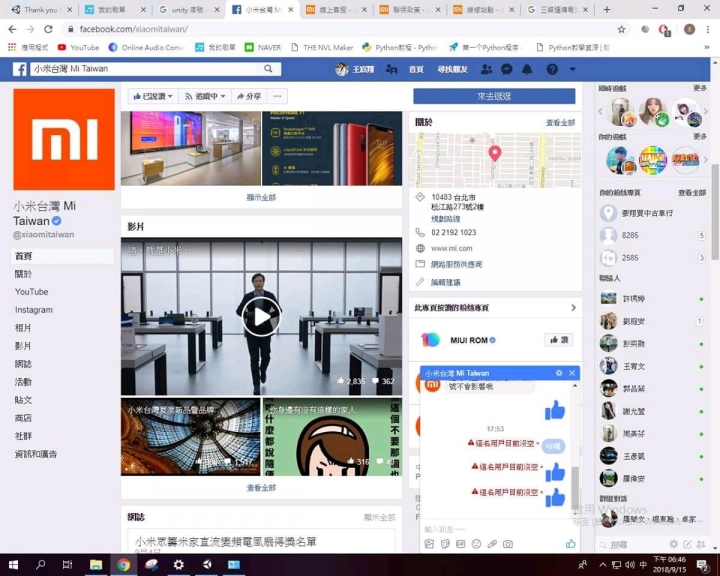The height and width of the screenshot is (576, 720).
Task: Select Instagram in left page menu
Action: click(x=34, y=310)
